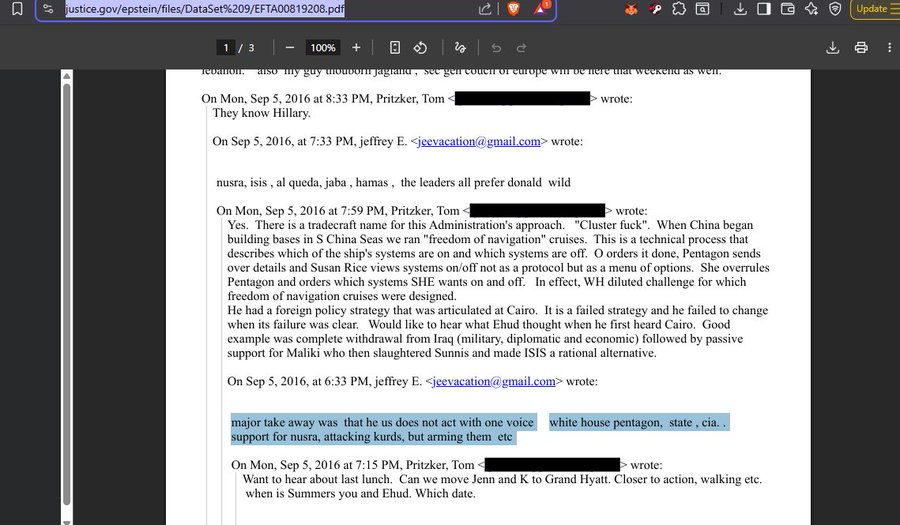Click the first jeevacation@gmail.com link
Image resolution: width=900 pixels, height=525 pixels.
480,141
